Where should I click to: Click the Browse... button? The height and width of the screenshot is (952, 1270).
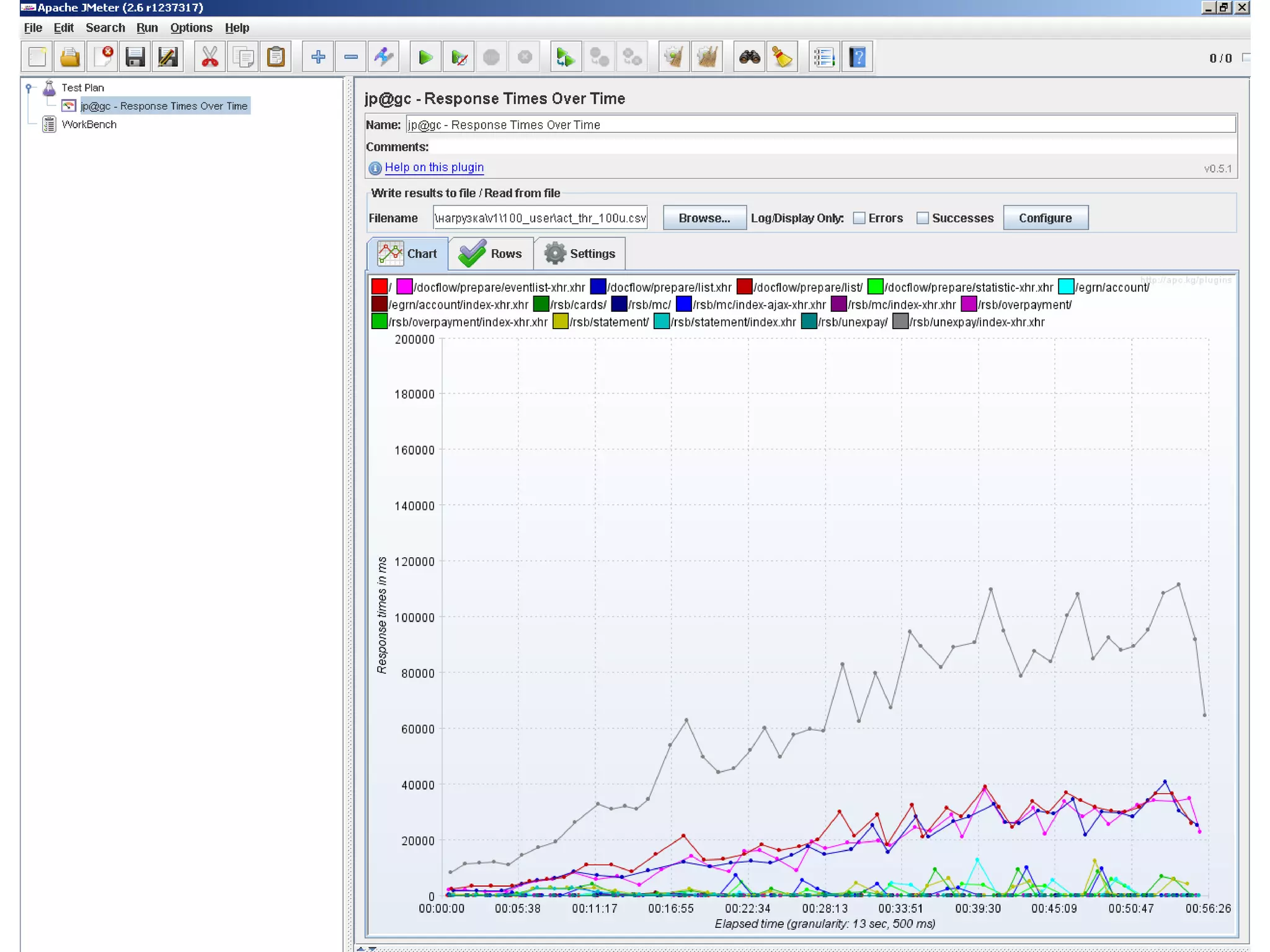click(x=704, y=218)
